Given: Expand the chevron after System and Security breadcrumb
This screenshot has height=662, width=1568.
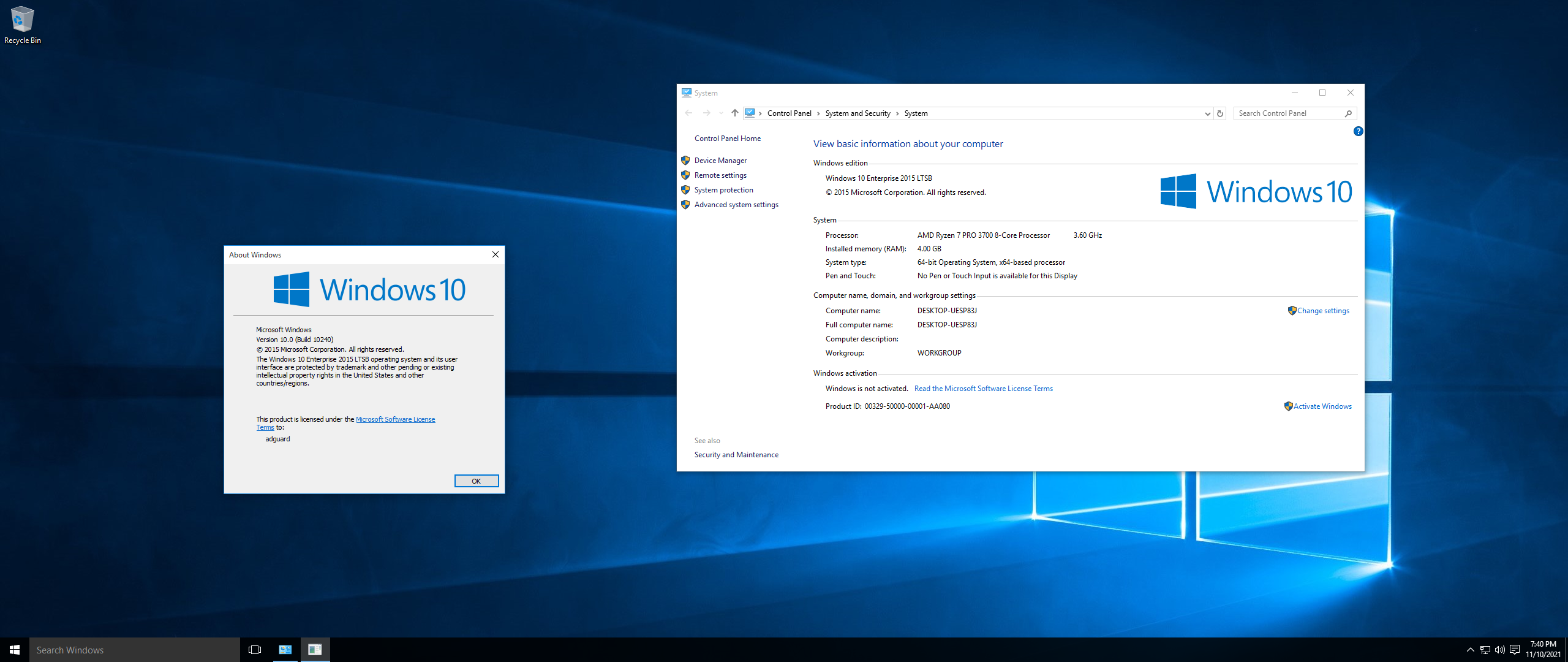Looking at the screenshot, I should click(897, 113).
